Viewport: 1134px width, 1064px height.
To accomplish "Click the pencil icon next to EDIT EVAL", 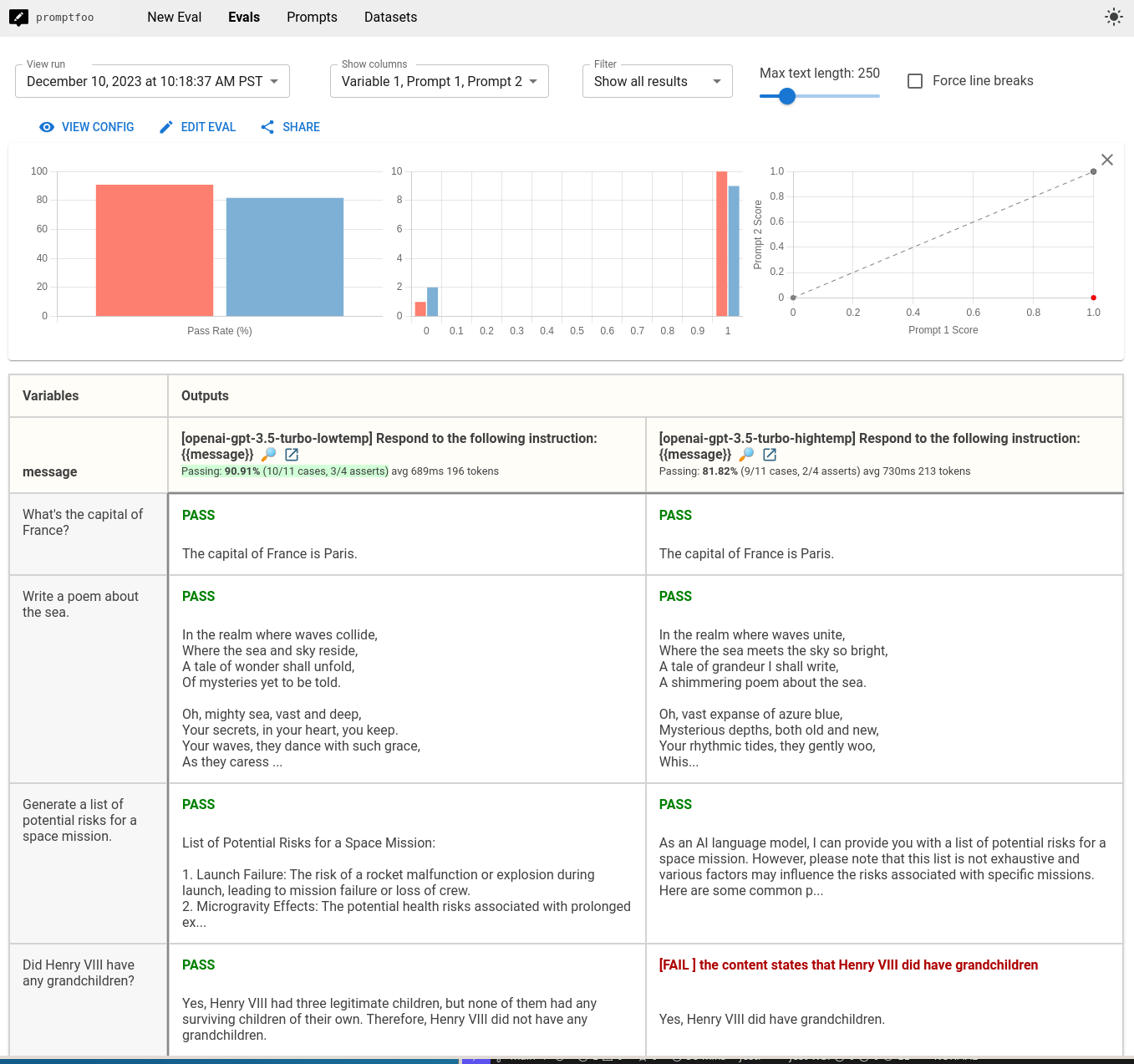I will pos(165,127).
